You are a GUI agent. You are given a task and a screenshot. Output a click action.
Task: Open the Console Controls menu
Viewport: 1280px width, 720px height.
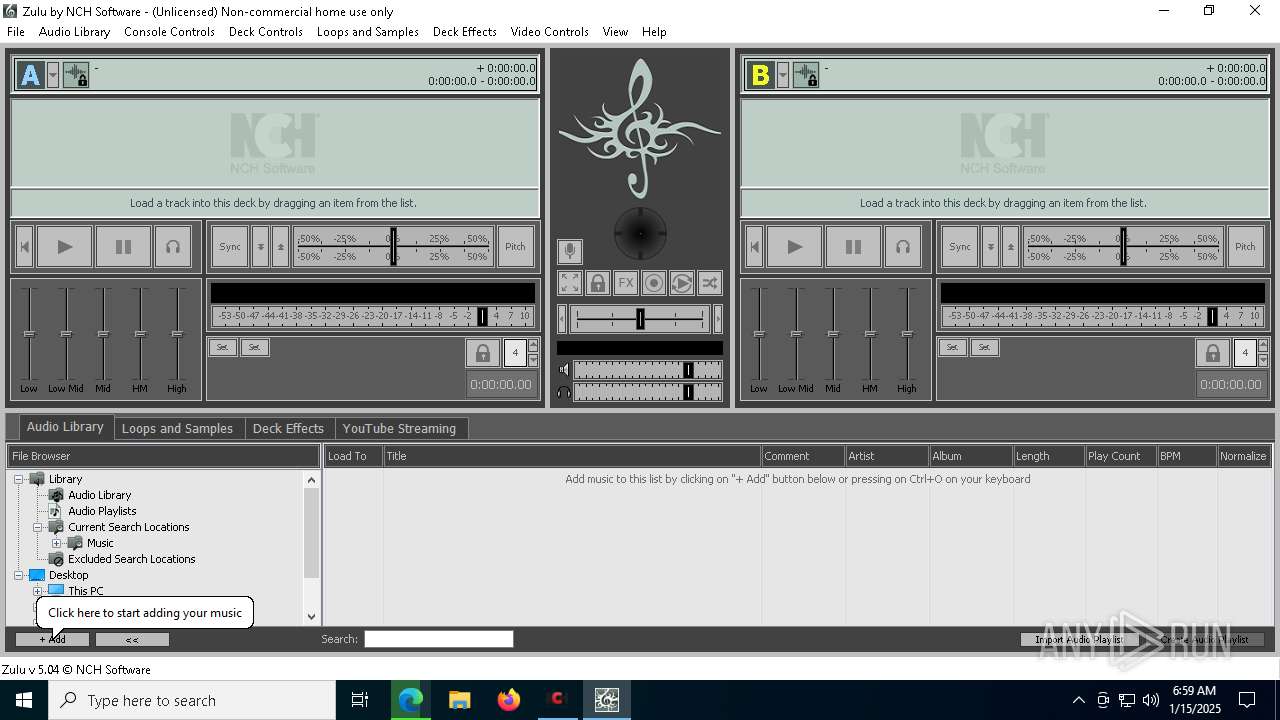[169, 32]
